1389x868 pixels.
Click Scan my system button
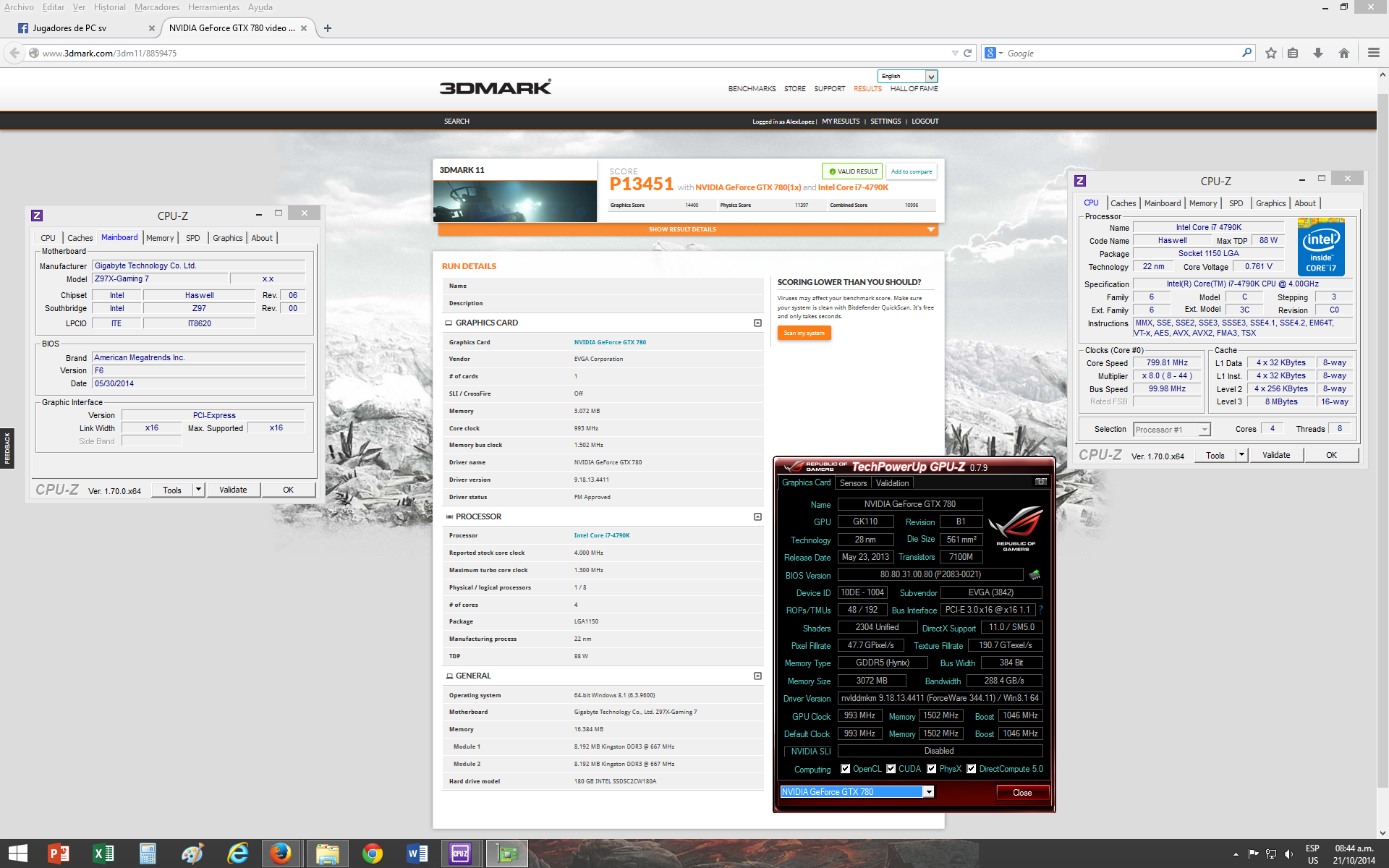(x=804, y=333)
